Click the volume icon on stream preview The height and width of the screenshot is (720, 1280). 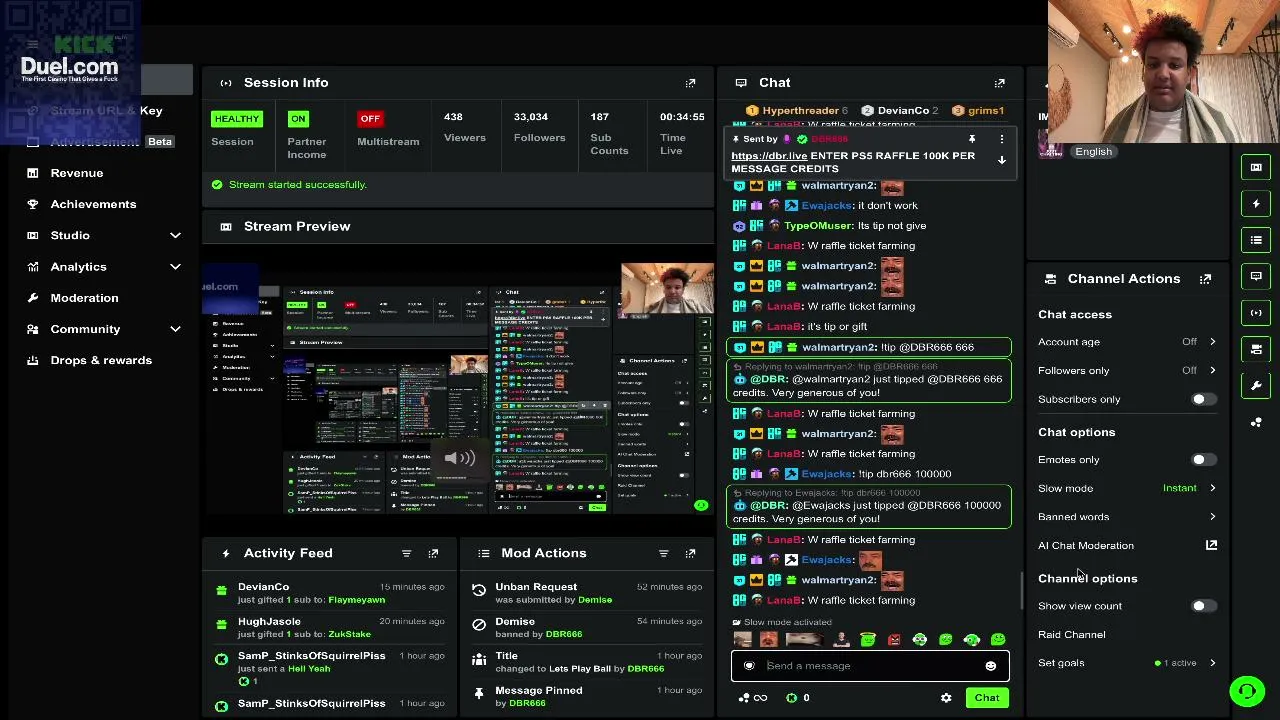[459, 458]
